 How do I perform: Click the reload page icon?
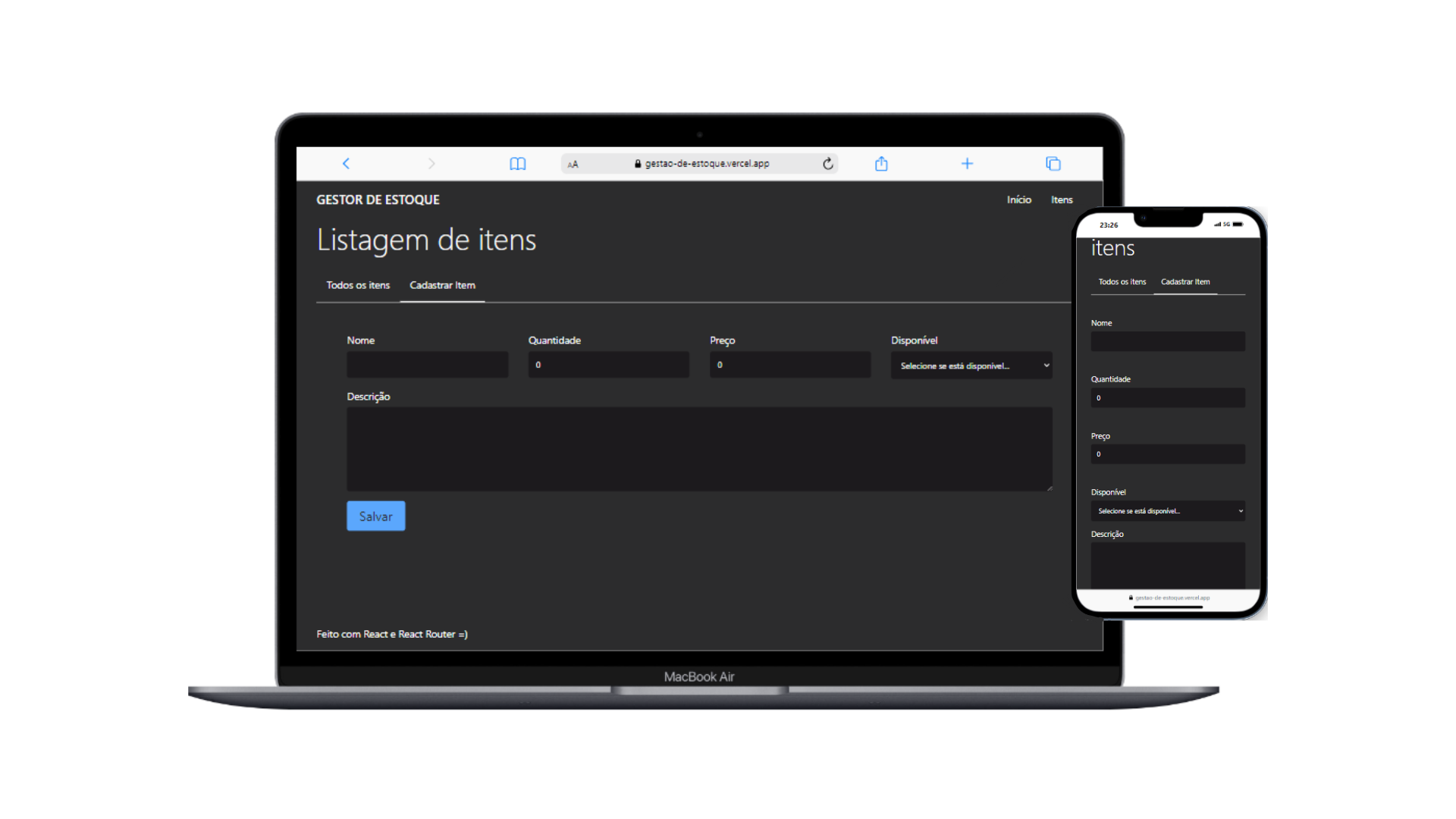point(828,164)
